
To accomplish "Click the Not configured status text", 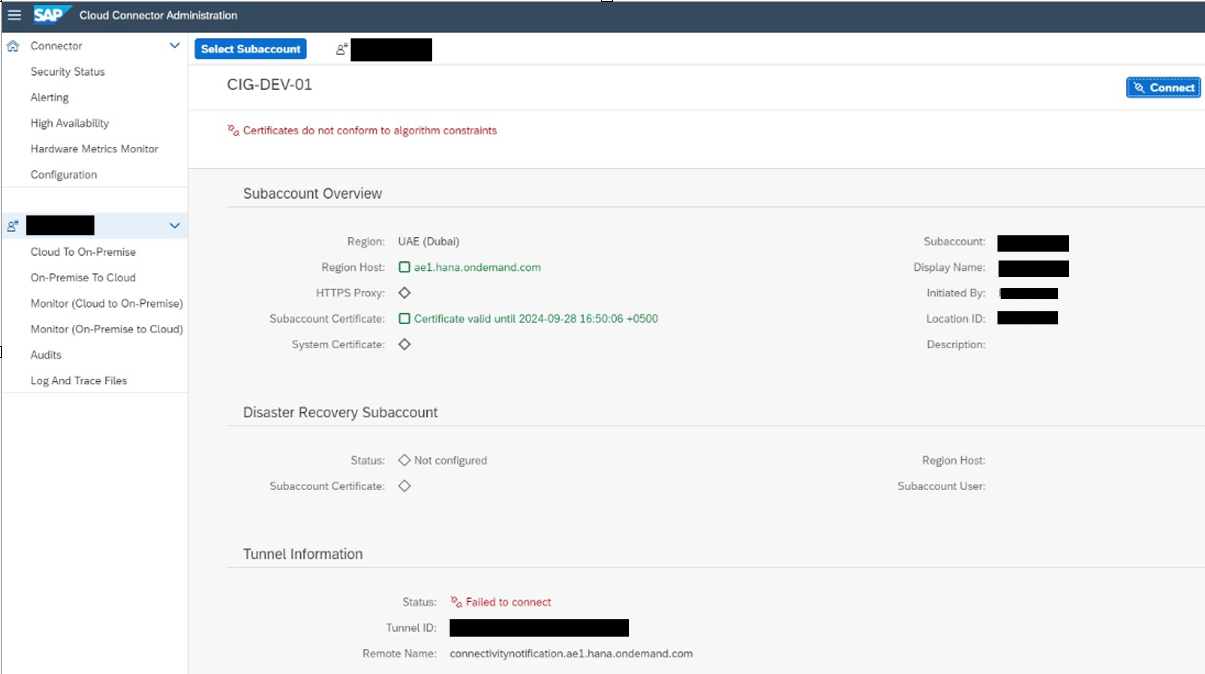I will [450, 461].
